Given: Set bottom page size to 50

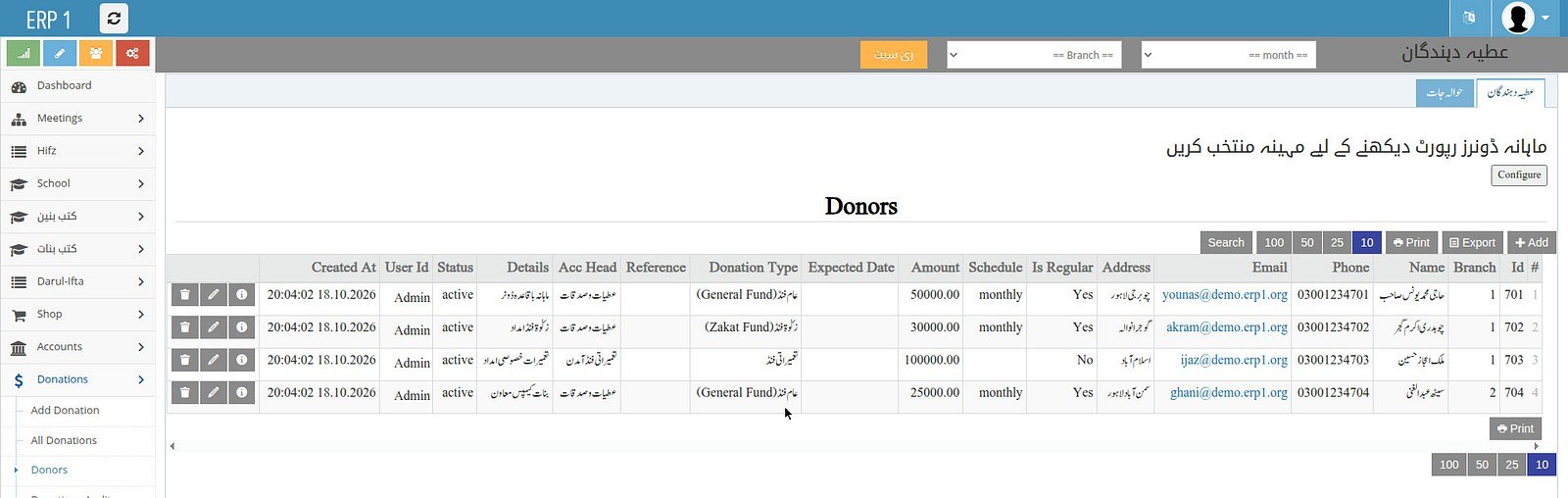Looking at the screenshot, I should point(1482,465).
